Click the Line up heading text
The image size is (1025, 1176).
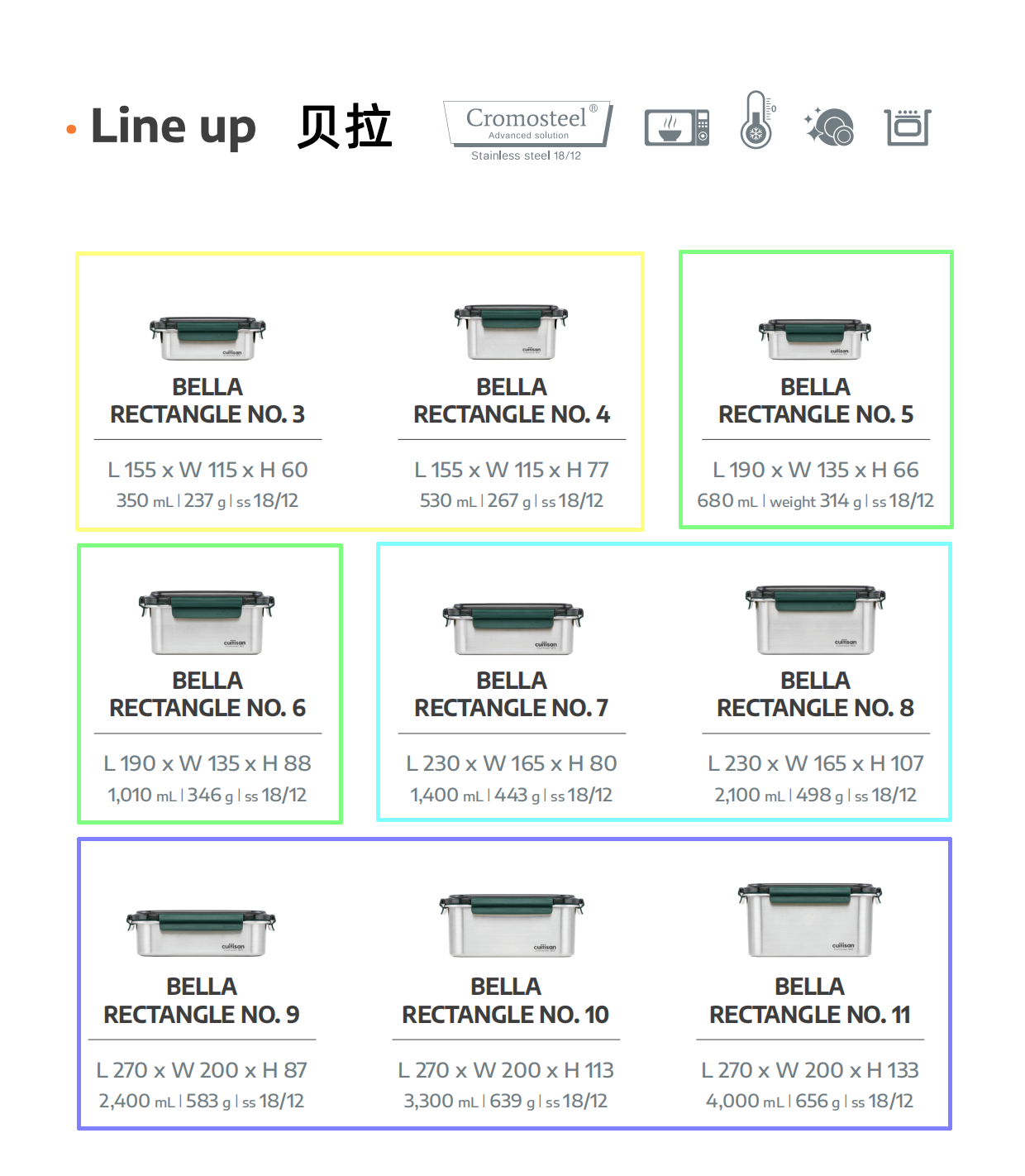point(174,127)
